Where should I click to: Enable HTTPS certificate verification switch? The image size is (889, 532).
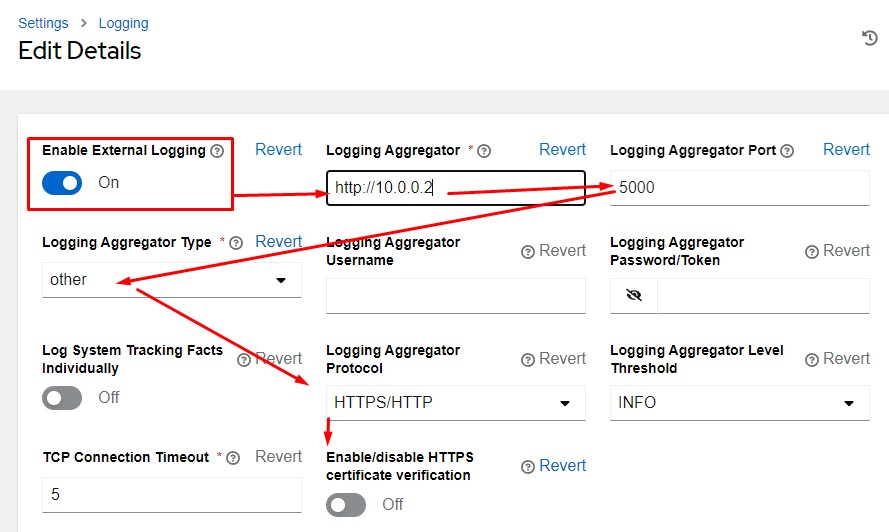tap(346, 505)
